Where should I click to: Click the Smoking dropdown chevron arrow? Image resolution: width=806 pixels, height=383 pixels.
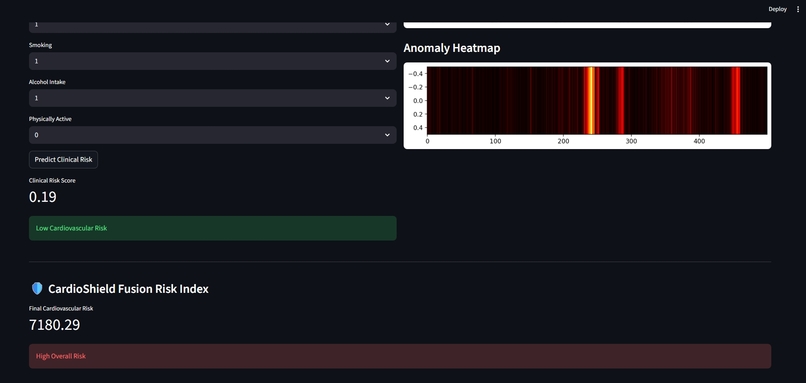click(387, 61)
